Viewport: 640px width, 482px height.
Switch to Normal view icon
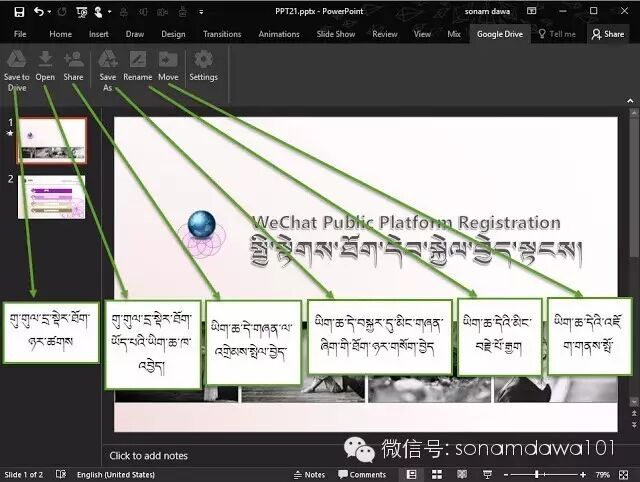(x=411, y=474)
